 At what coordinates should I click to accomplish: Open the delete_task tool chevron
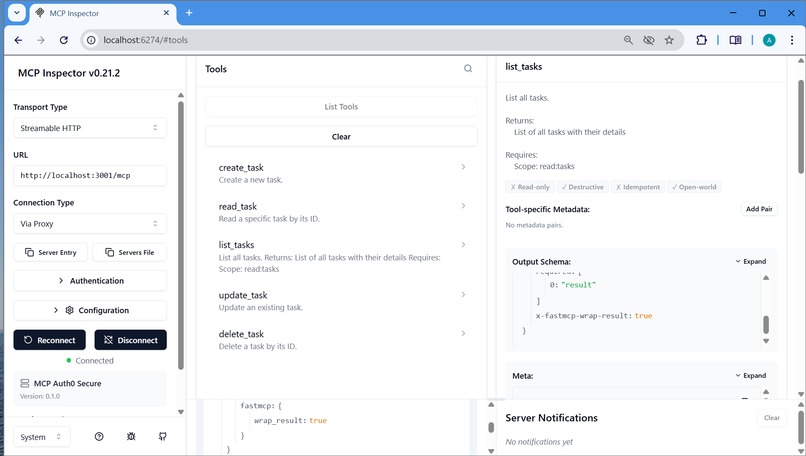(x=463, y=334)
